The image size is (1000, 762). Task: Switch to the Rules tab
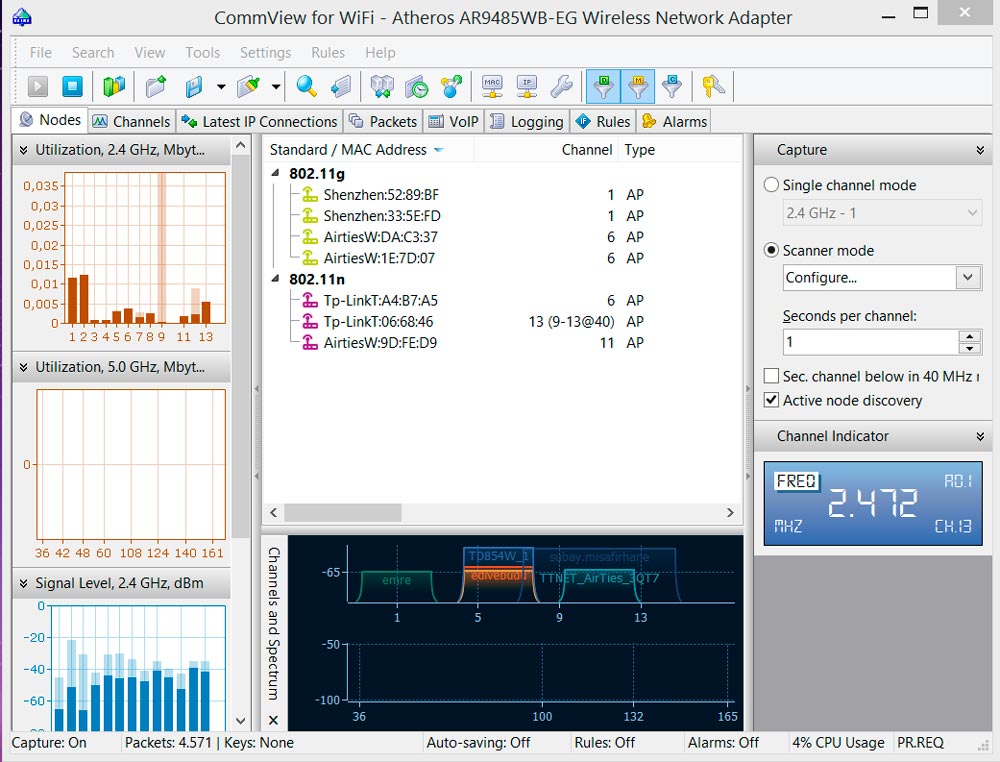click(x=603, y=121)
